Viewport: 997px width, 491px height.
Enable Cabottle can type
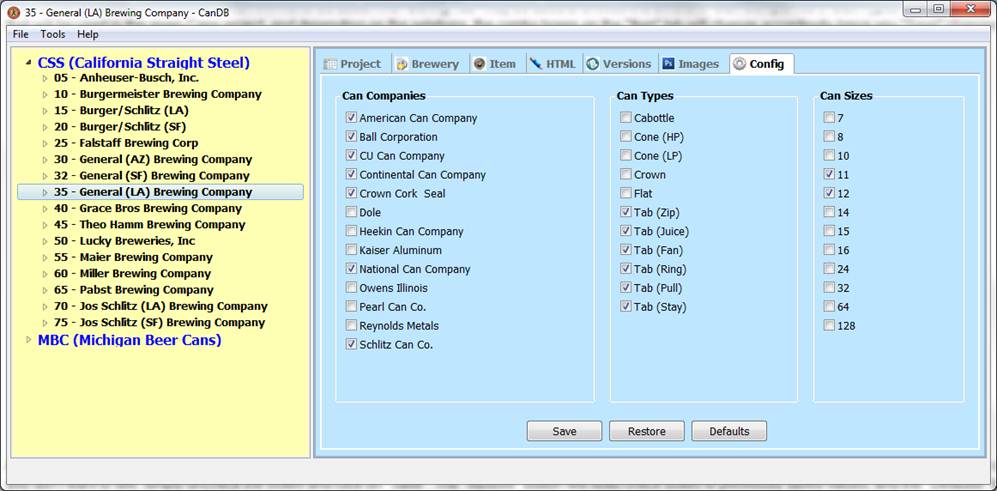pyautogui.click(x=626, y=118)
